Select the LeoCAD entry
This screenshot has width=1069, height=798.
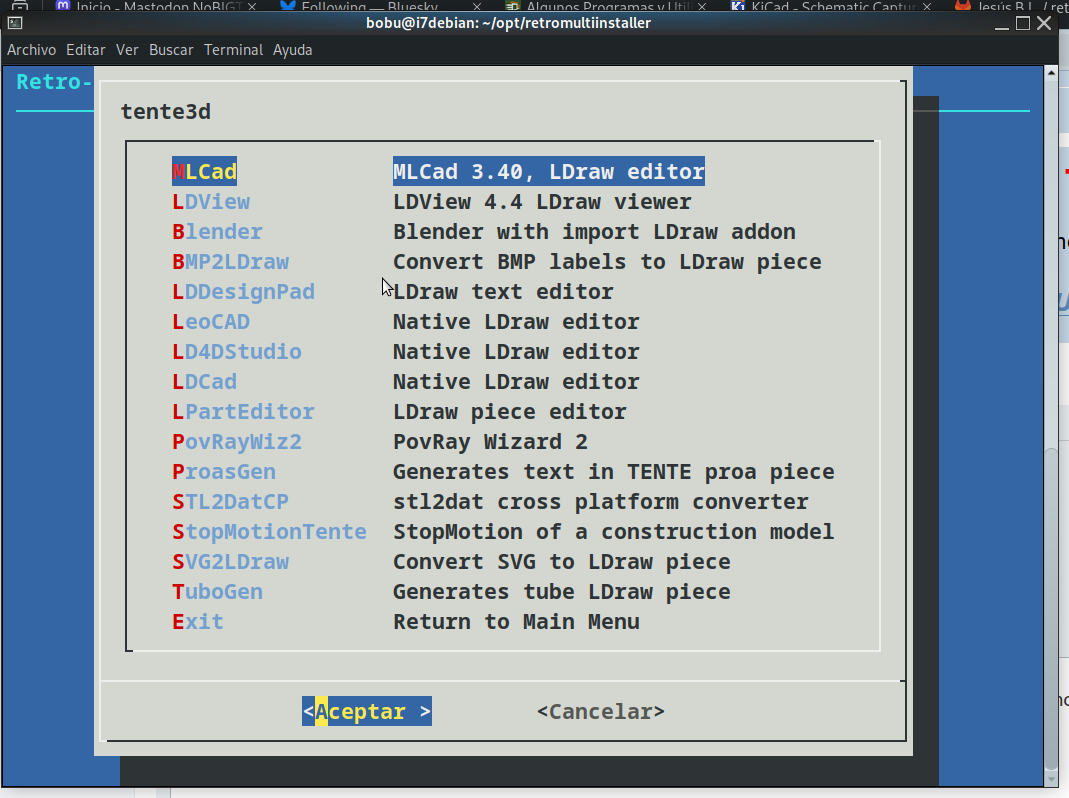(211, 322)
